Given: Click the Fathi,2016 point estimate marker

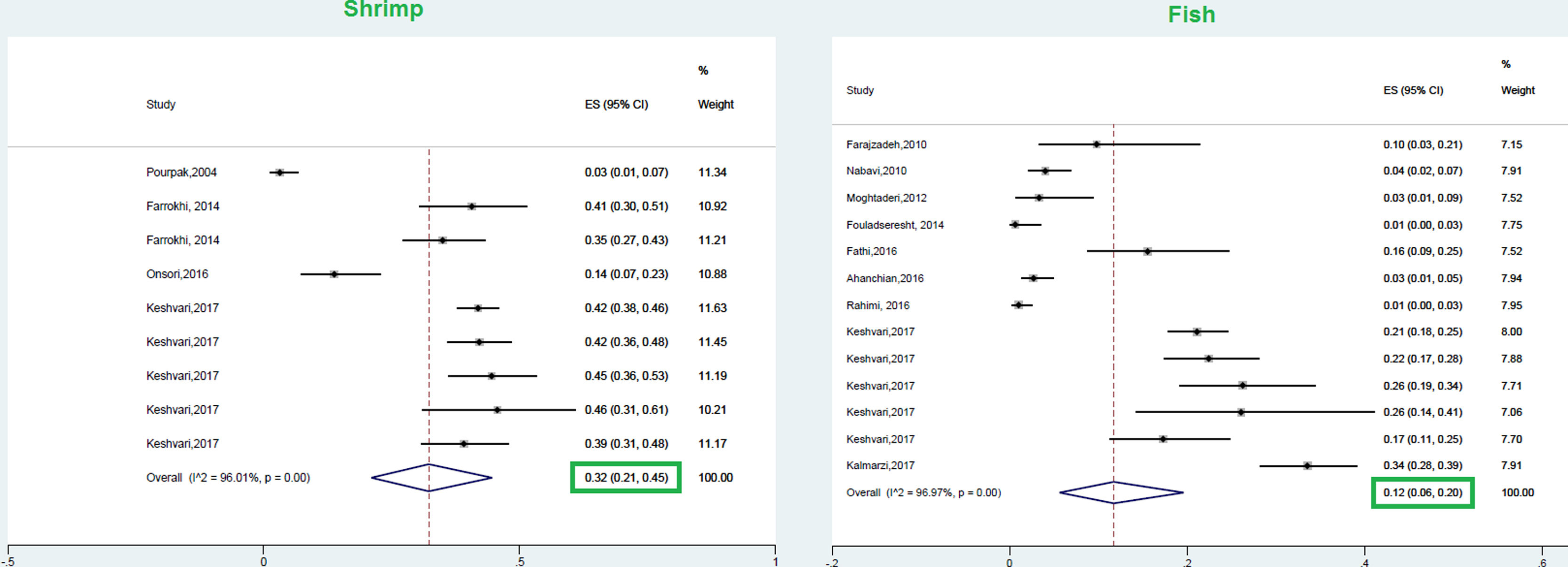Looking at the screenshot, I should [1147, 251].
